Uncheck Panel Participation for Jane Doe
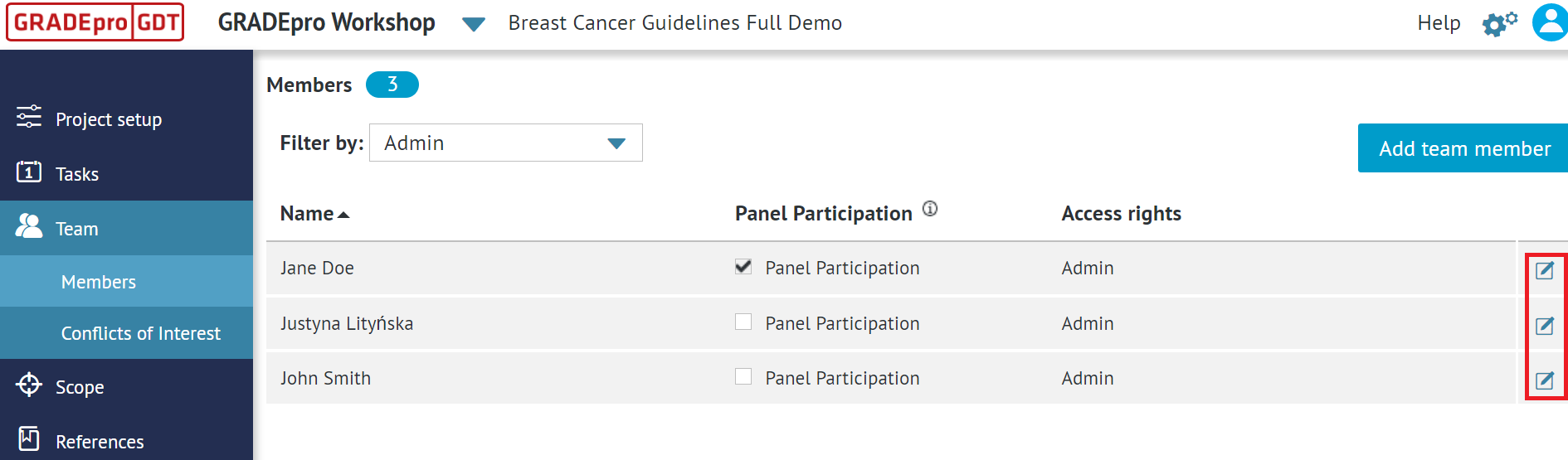 tap(743, 267)
